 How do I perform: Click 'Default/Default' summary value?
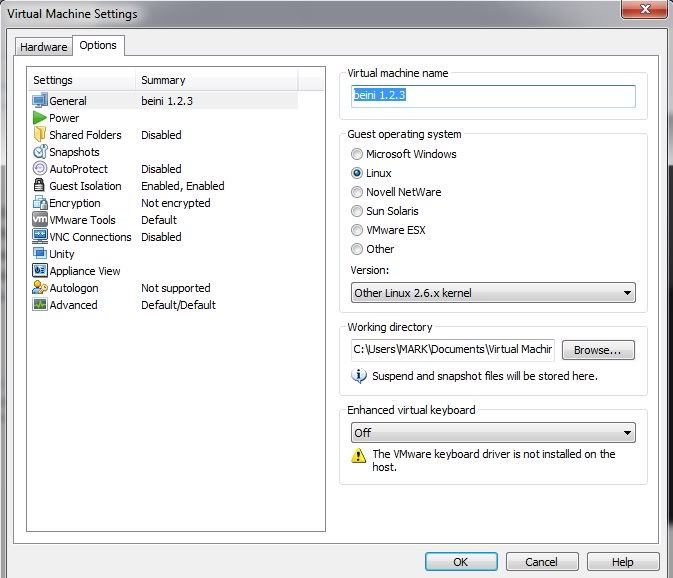click(x=178, y=305)
